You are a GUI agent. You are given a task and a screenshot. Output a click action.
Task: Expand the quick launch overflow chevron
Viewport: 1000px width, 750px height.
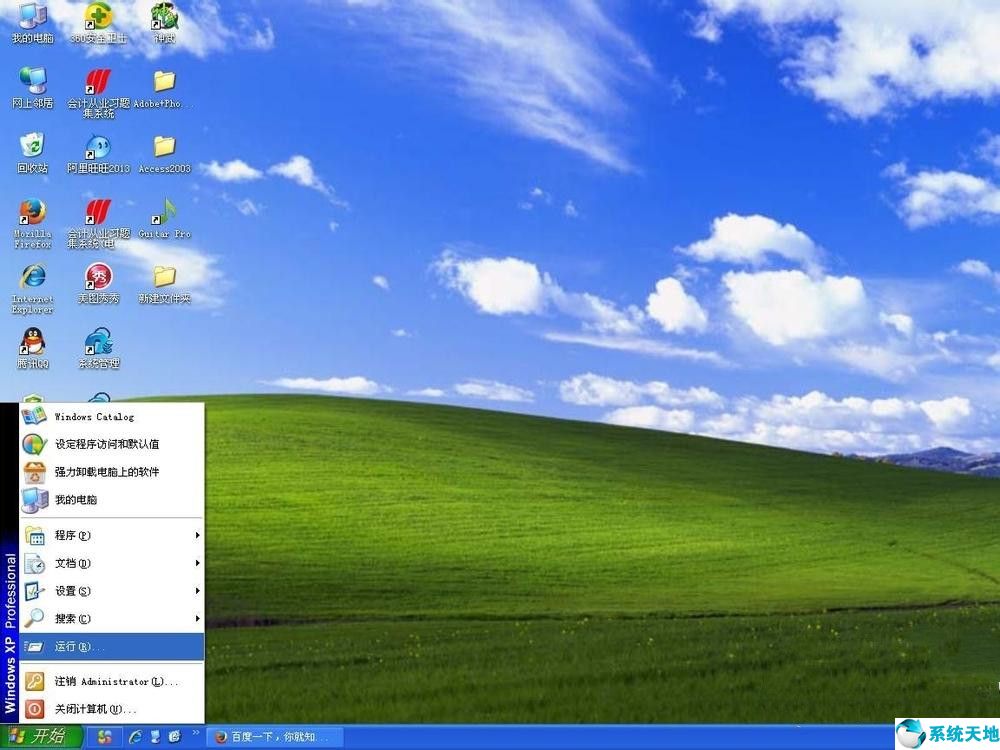click(x=196, y=733)
